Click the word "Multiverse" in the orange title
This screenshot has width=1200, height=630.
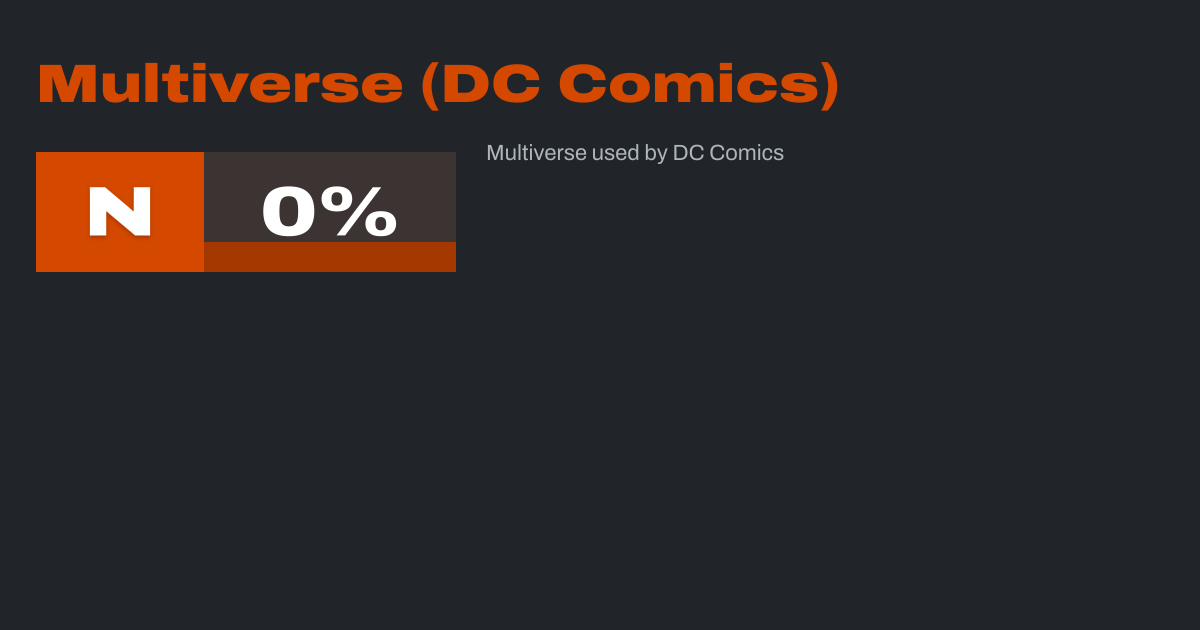220,85
